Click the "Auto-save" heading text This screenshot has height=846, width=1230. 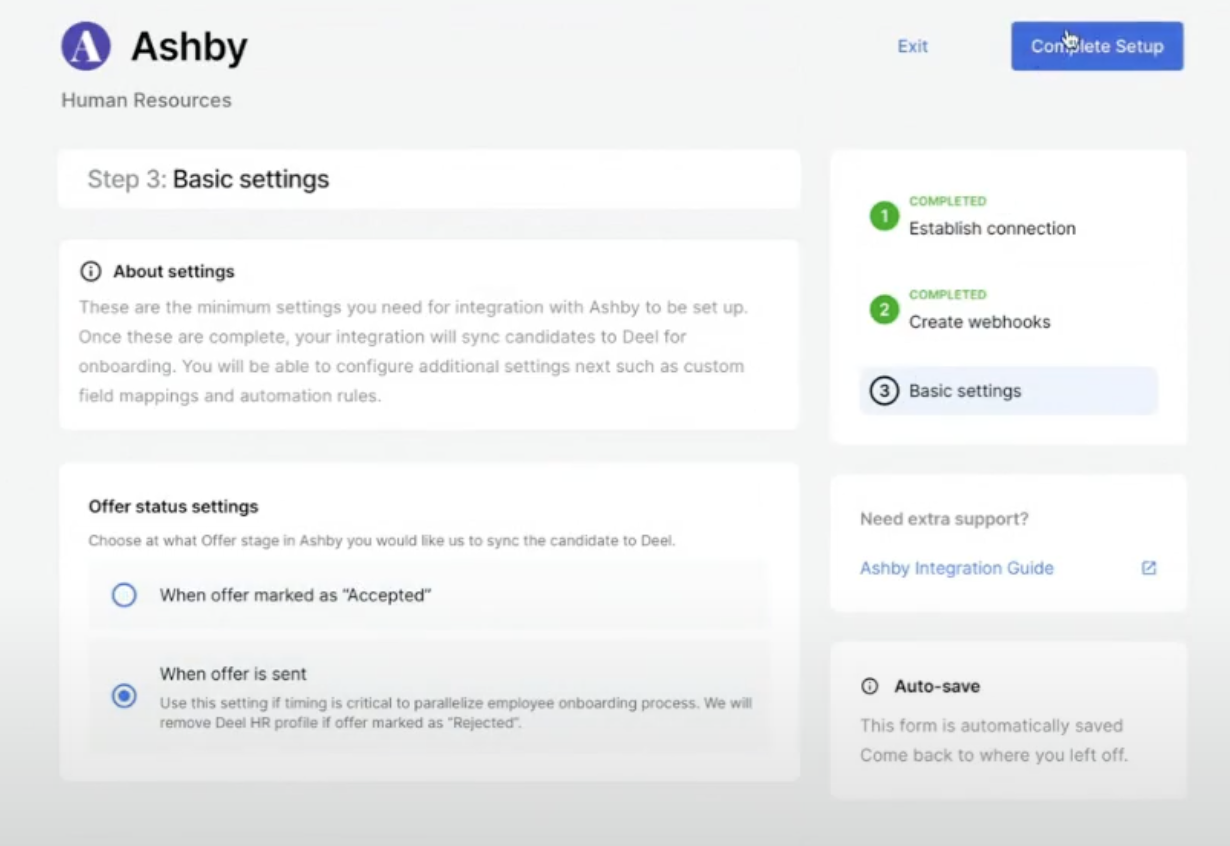pos(937,687)
